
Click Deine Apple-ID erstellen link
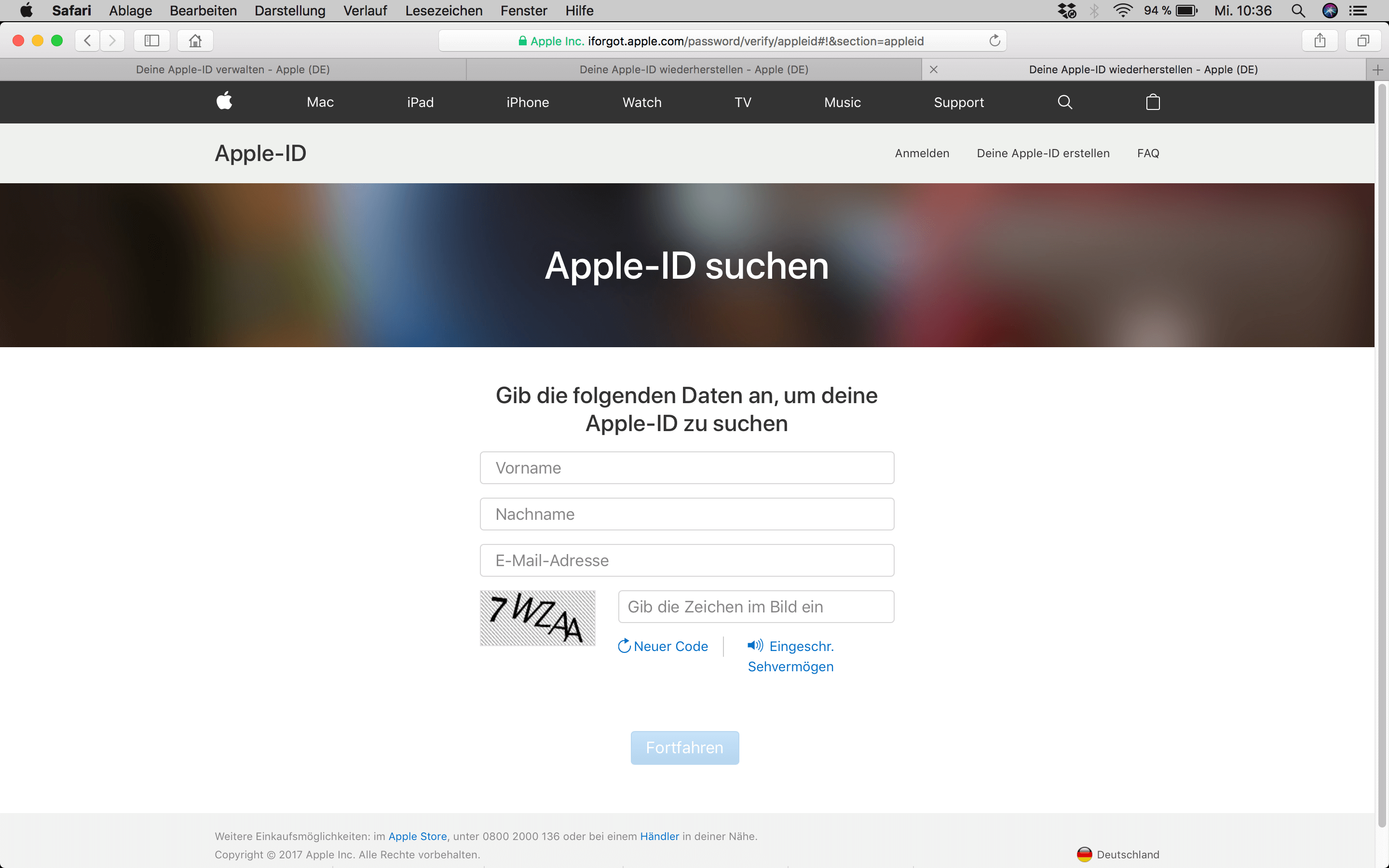tap(1043, 153)
